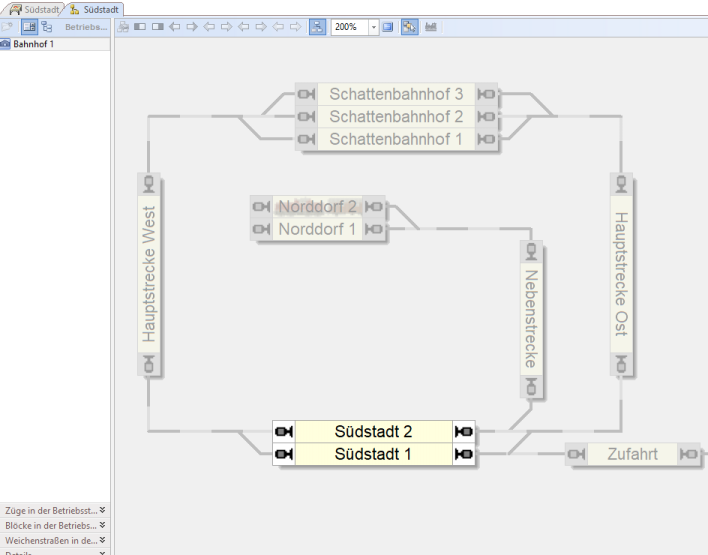Click the top marker of Hauptstrecke West
The image size is (708, 555).
(x=149, y=183)
